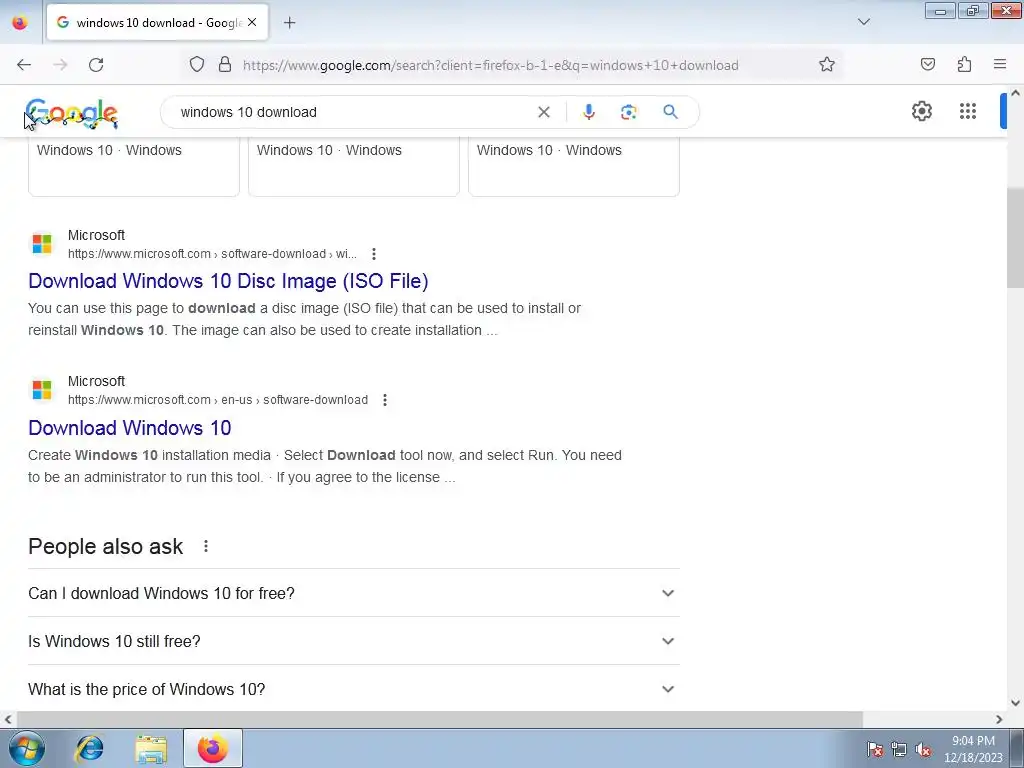Open Google quick settings gear

coord(921,111)
